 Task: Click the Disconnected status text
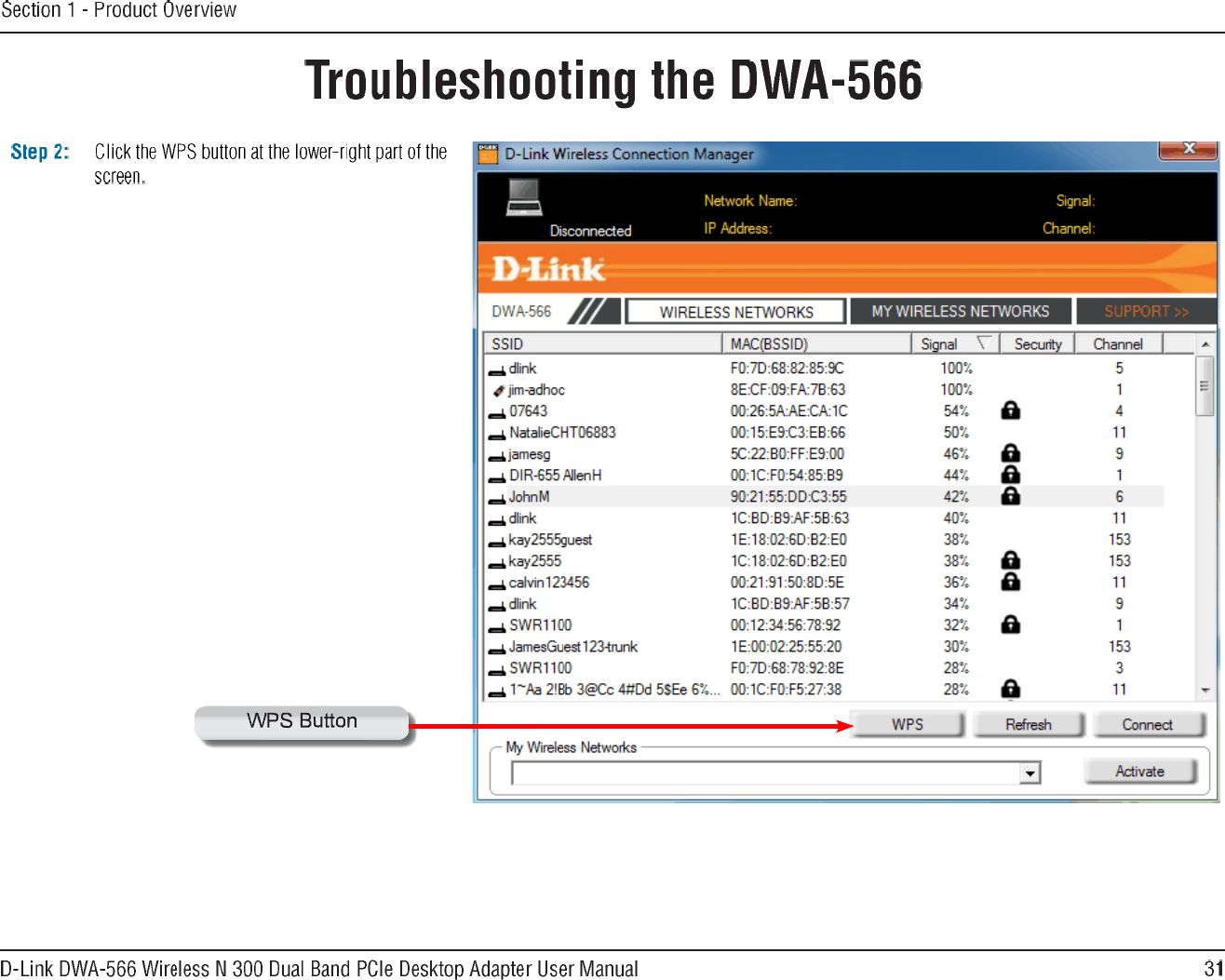click(x=590, y=231)
